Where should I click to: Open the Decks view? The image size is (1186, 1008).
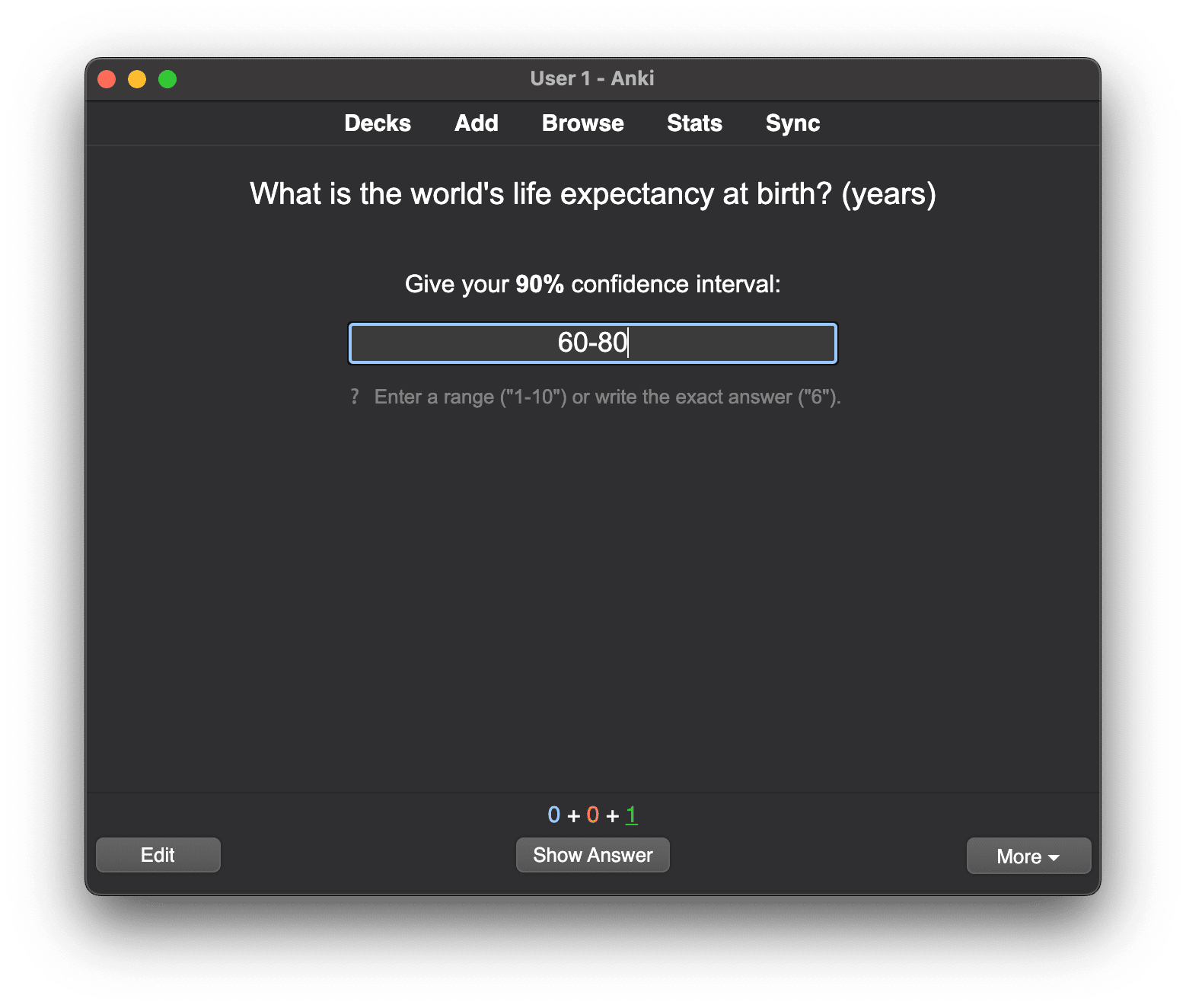tap(378, 123)
